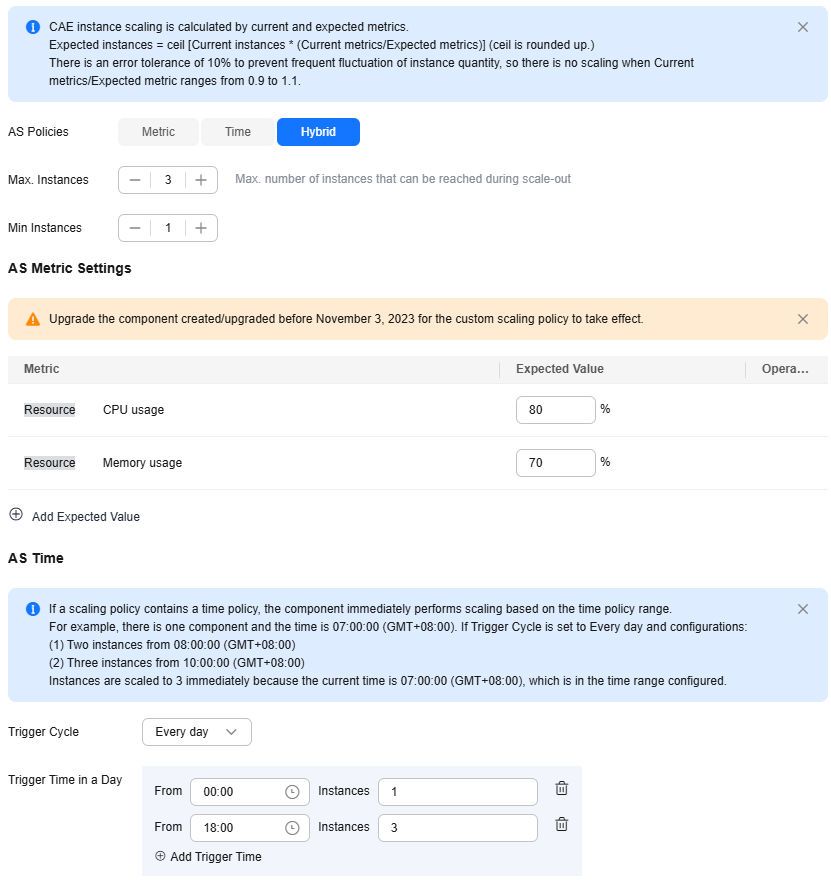Delete the 18:00 trigger time row
This screenshot has width=831, height=890.
coord(562,825)
